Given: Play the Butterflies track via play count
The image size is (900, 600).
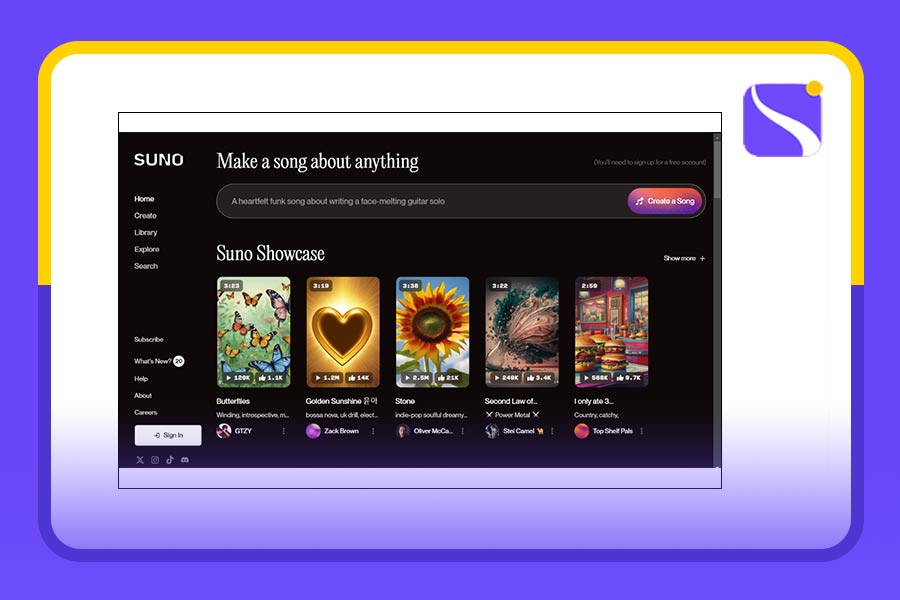Looking at the screenshot, I should click(x=237, y=378).
